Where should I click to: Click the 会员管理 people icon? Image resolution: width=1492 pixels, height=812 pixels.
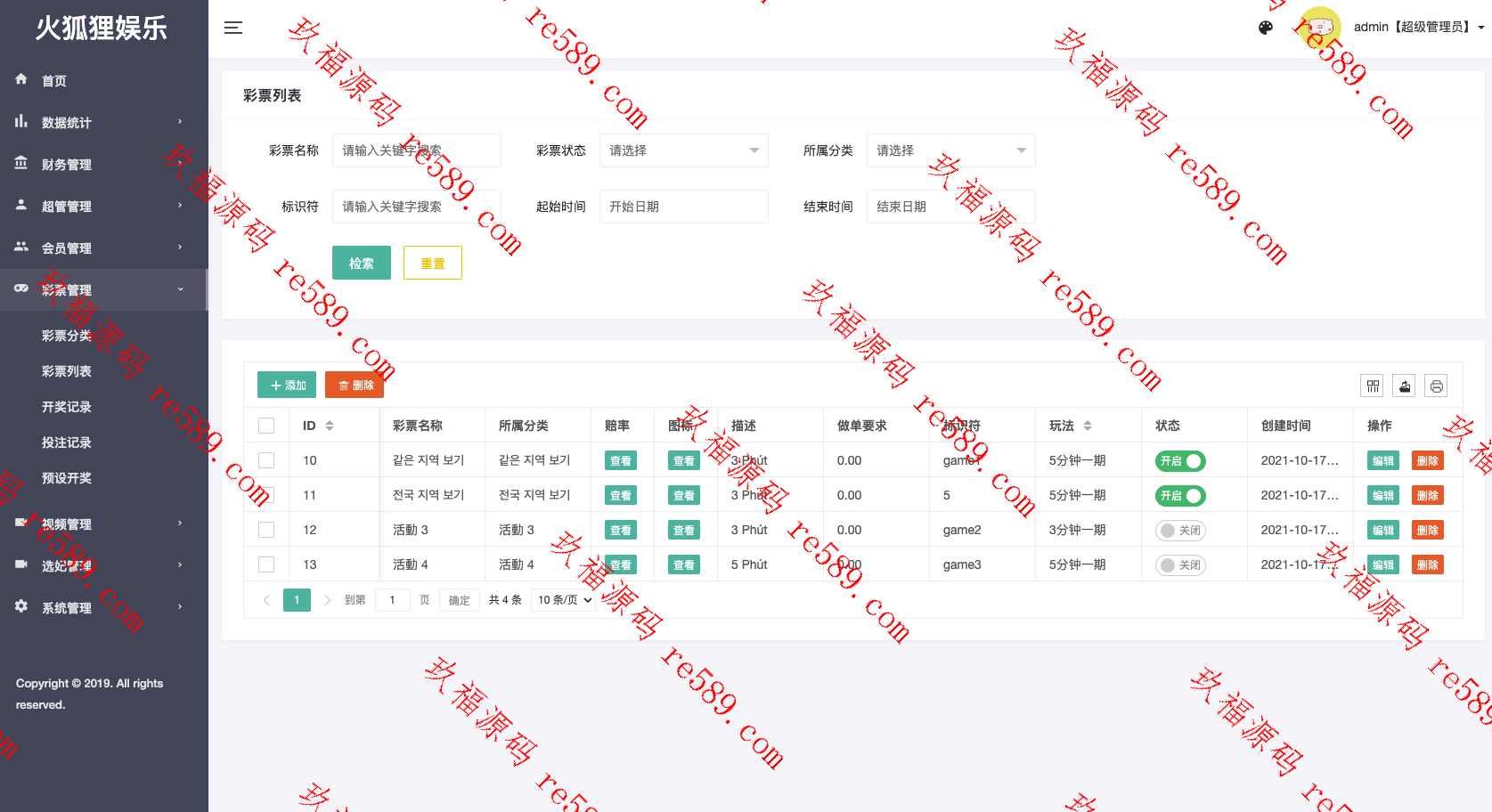(21, 247)
